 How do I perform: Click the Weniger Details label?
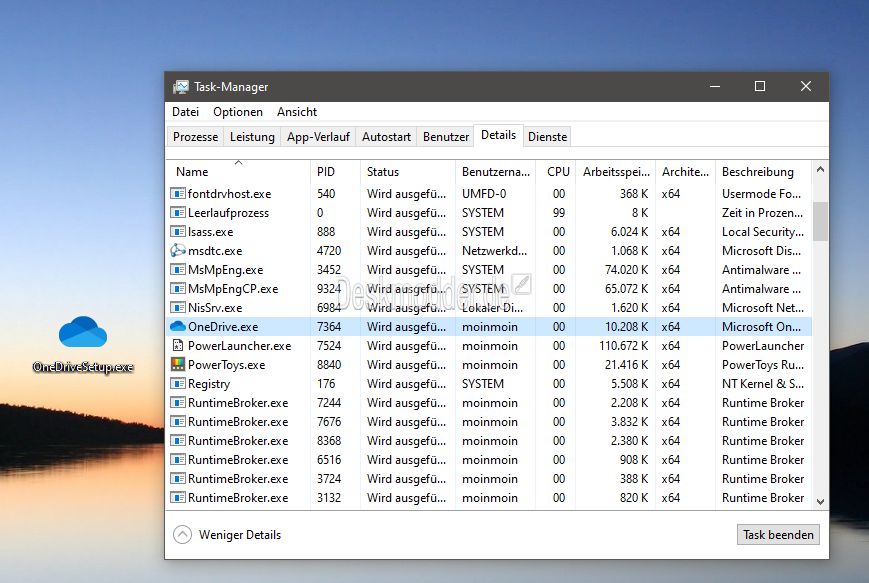tap(240, 535)
